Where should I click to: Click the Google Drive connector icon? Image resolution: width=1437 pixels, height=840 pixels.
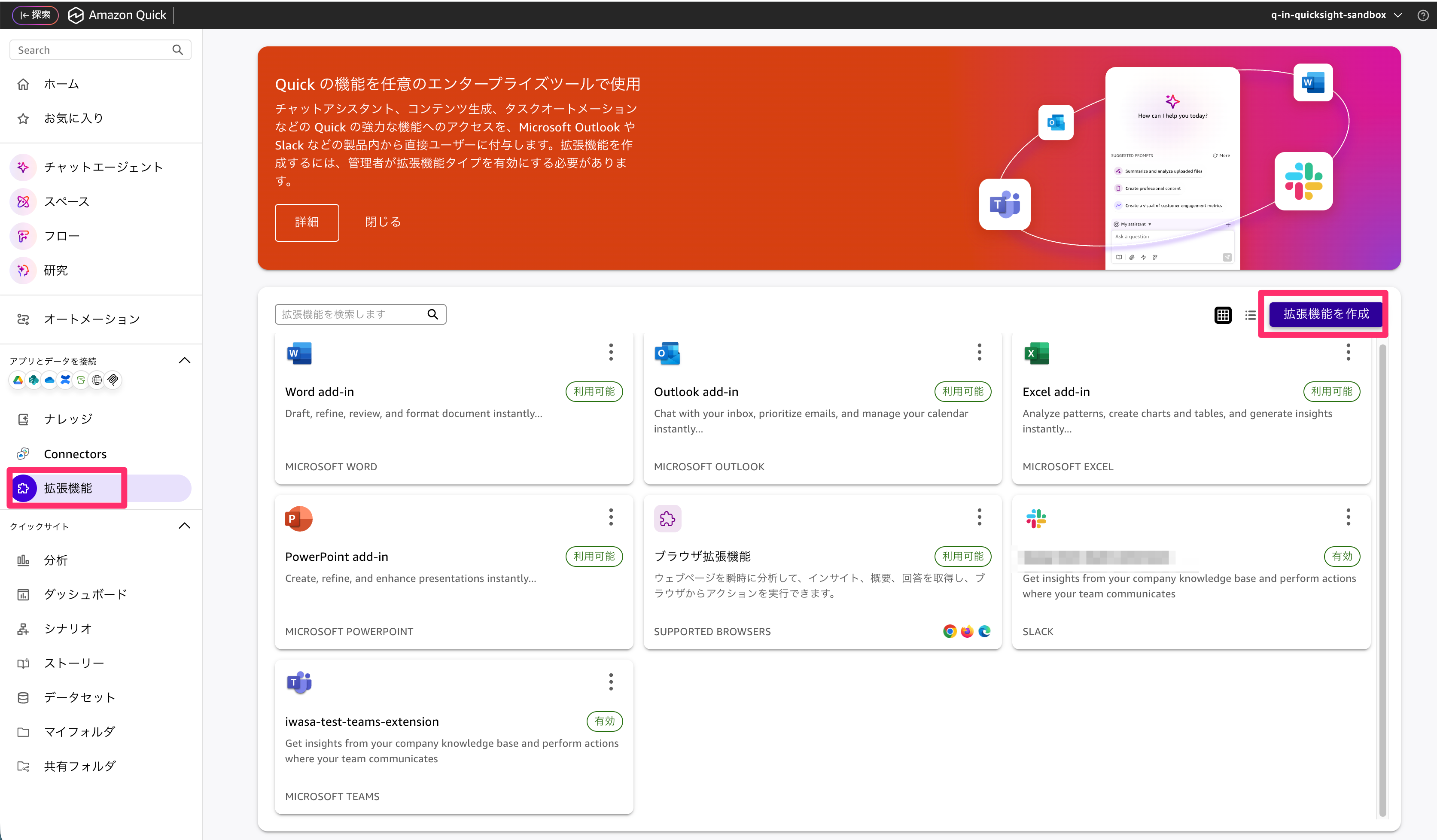coord(18,380)
